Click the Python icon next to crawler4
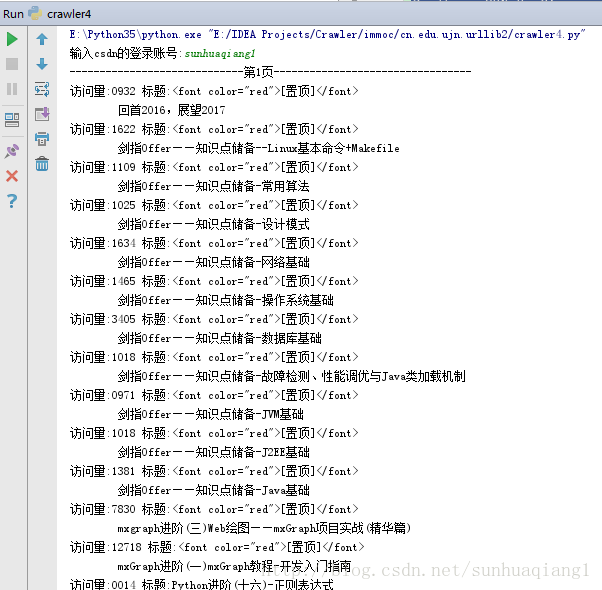Viewport: 602px width, 590px height. pos(35,13)
